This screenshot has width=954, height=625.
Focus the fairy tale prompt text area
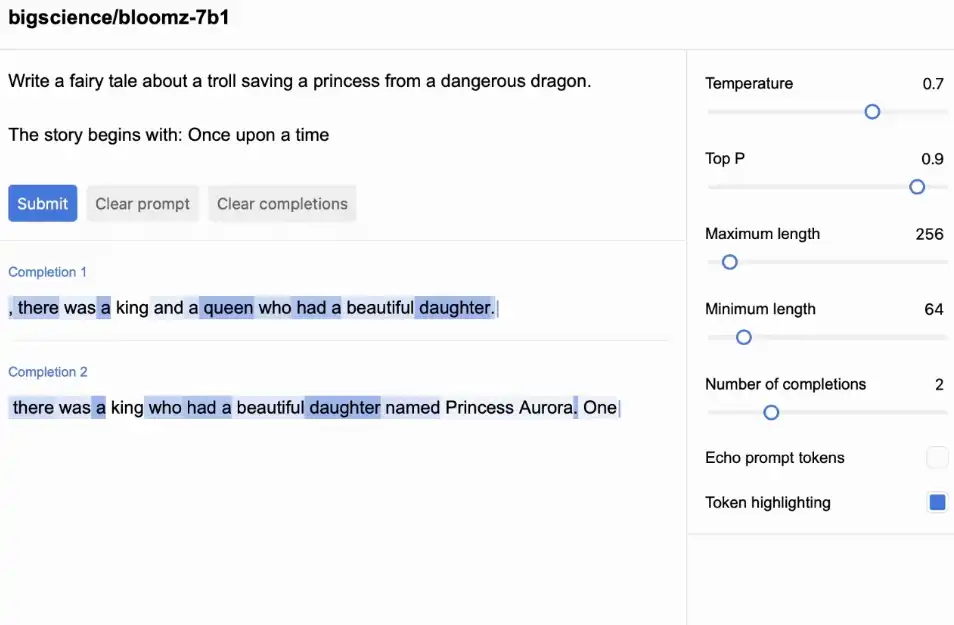[x=300, y=108]
